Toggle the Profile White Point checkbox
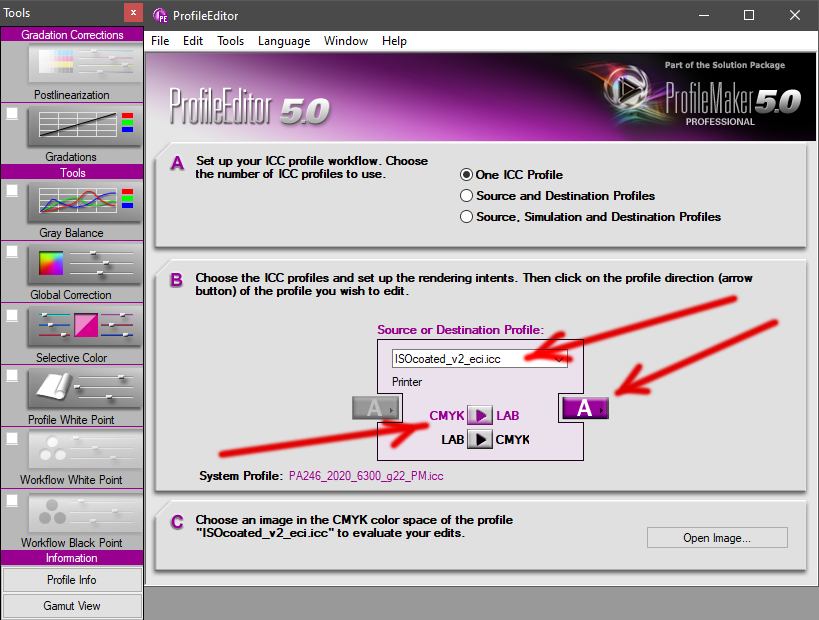 (x=12, y=376)
